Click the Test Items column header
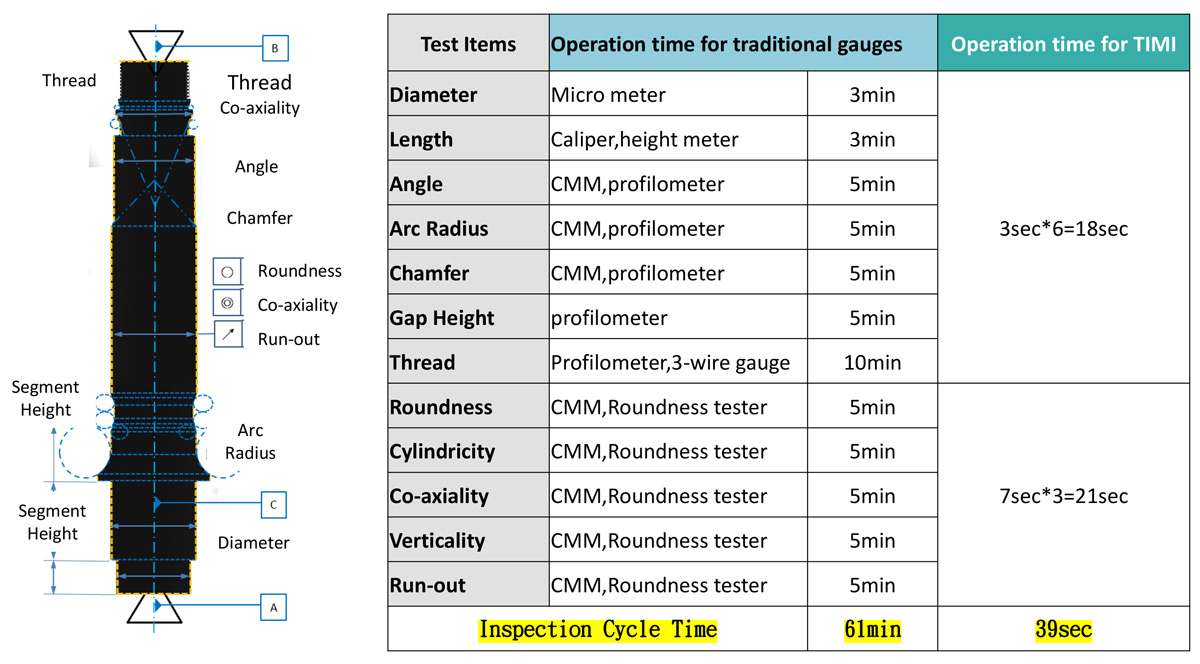Screen dimensions: 1200x664 point(469,44)
